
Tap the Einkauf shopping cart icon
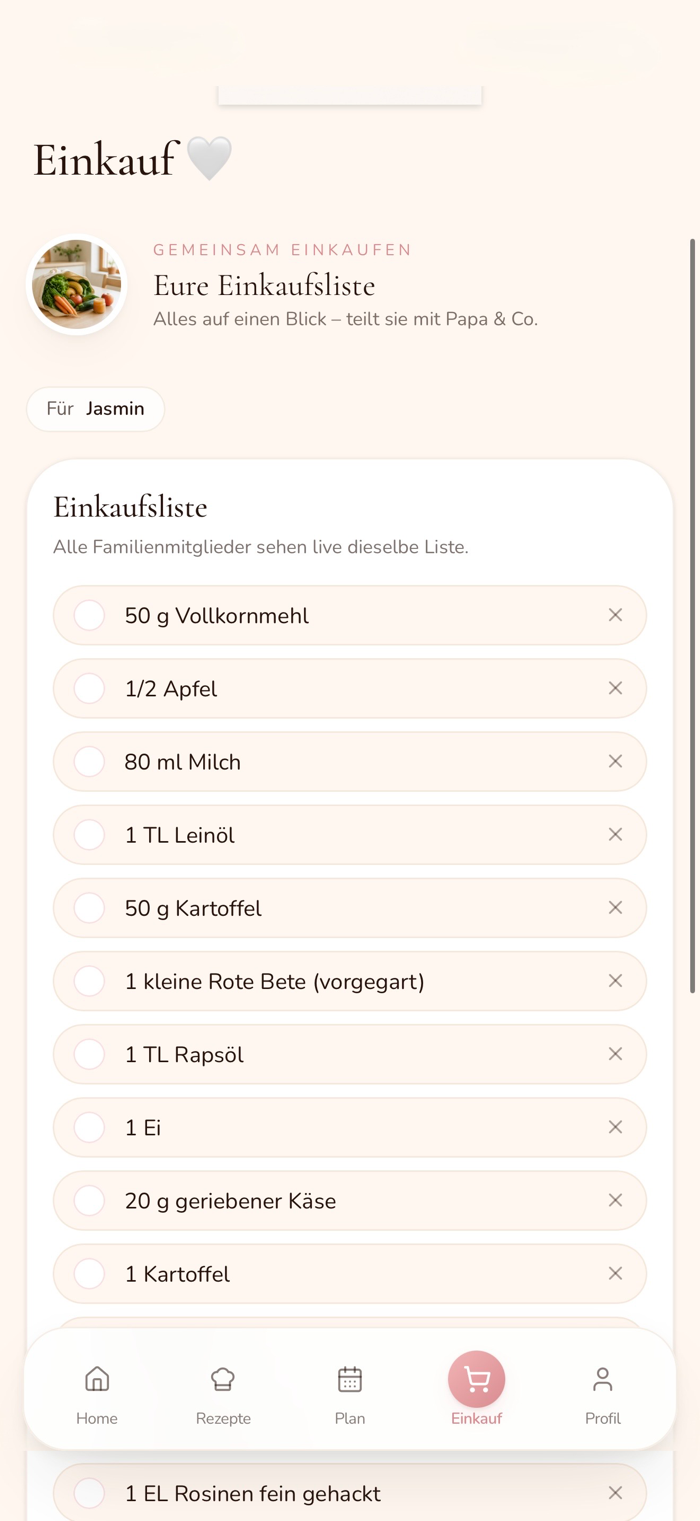tap(476, 1380)
